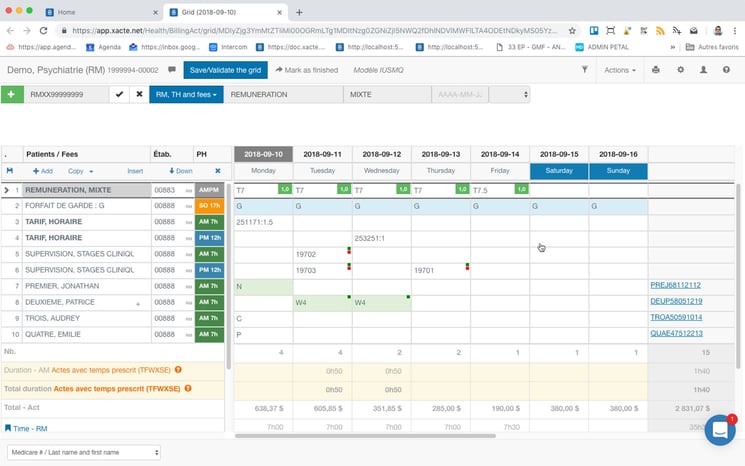Click Insert in the grid toolbar

(x=135, y=171)
